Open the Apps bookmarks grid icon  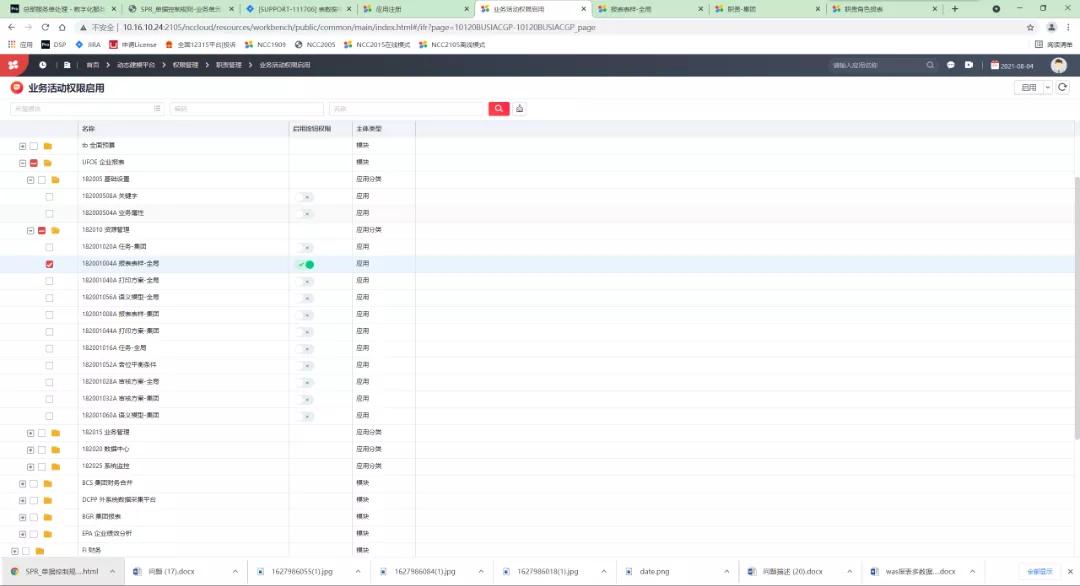coord(11,44)
